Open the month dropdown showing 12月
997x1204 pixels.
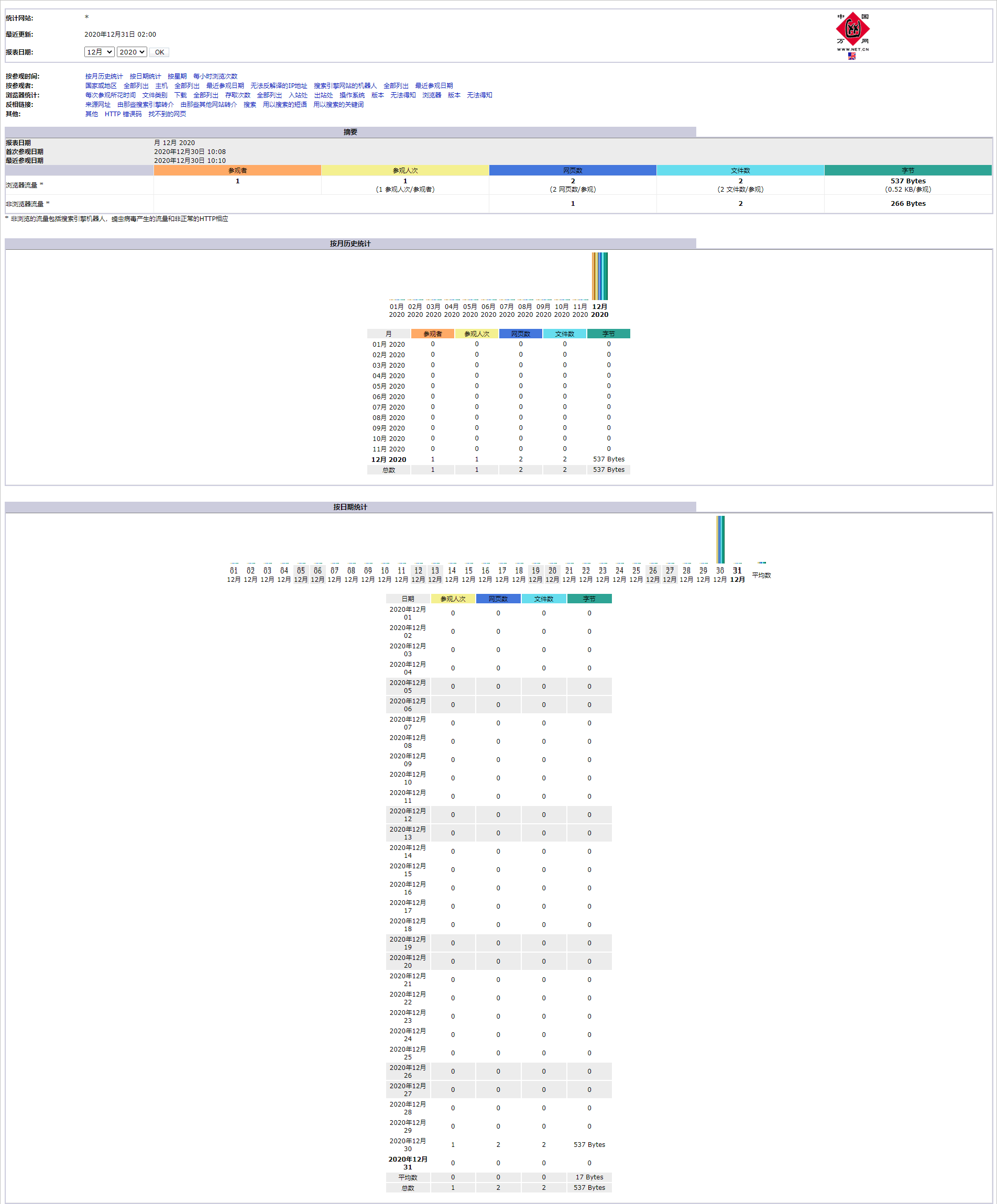point(99,52)
